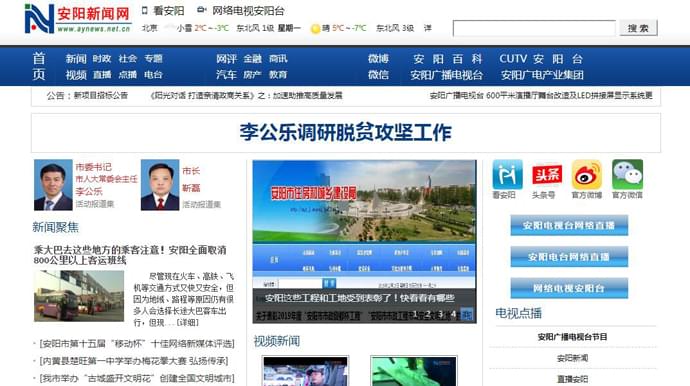Open the headline 李公乐调研脱贫攻坚工作
Screen dimensions: 690x386
[345, 132]
